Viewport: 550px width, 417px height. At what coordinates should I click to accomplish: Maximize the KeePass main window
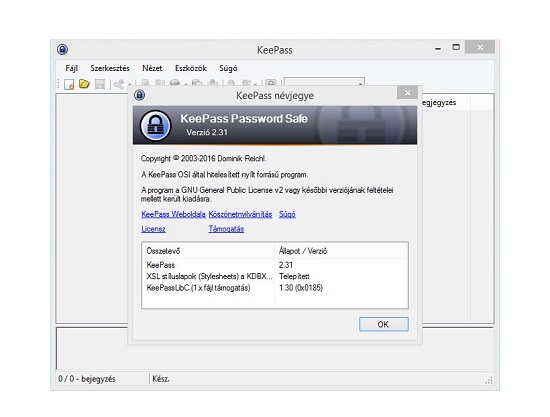(456, 47)
